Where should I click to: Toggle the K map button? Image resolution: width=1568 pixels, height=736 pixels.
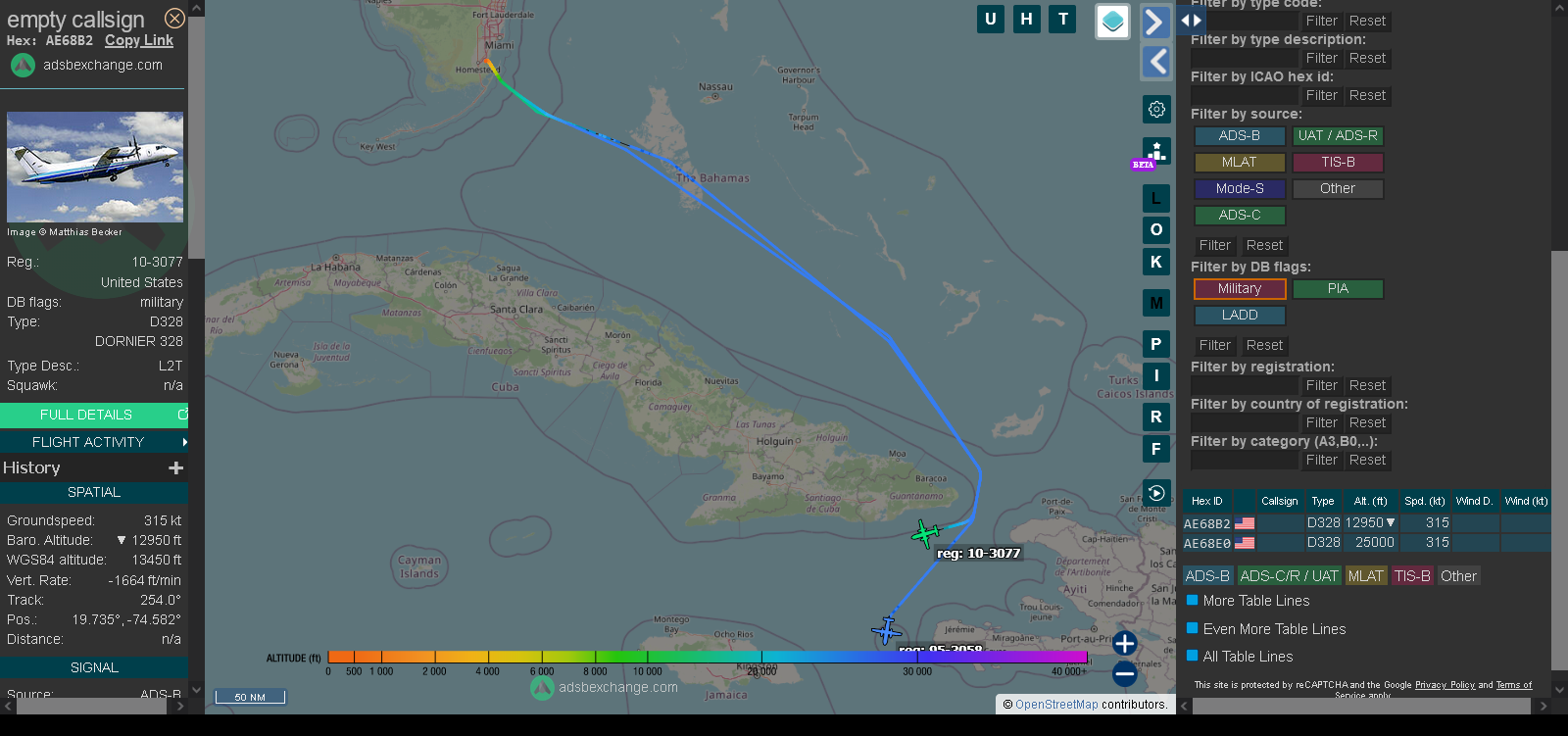[x=1156, y=262]
